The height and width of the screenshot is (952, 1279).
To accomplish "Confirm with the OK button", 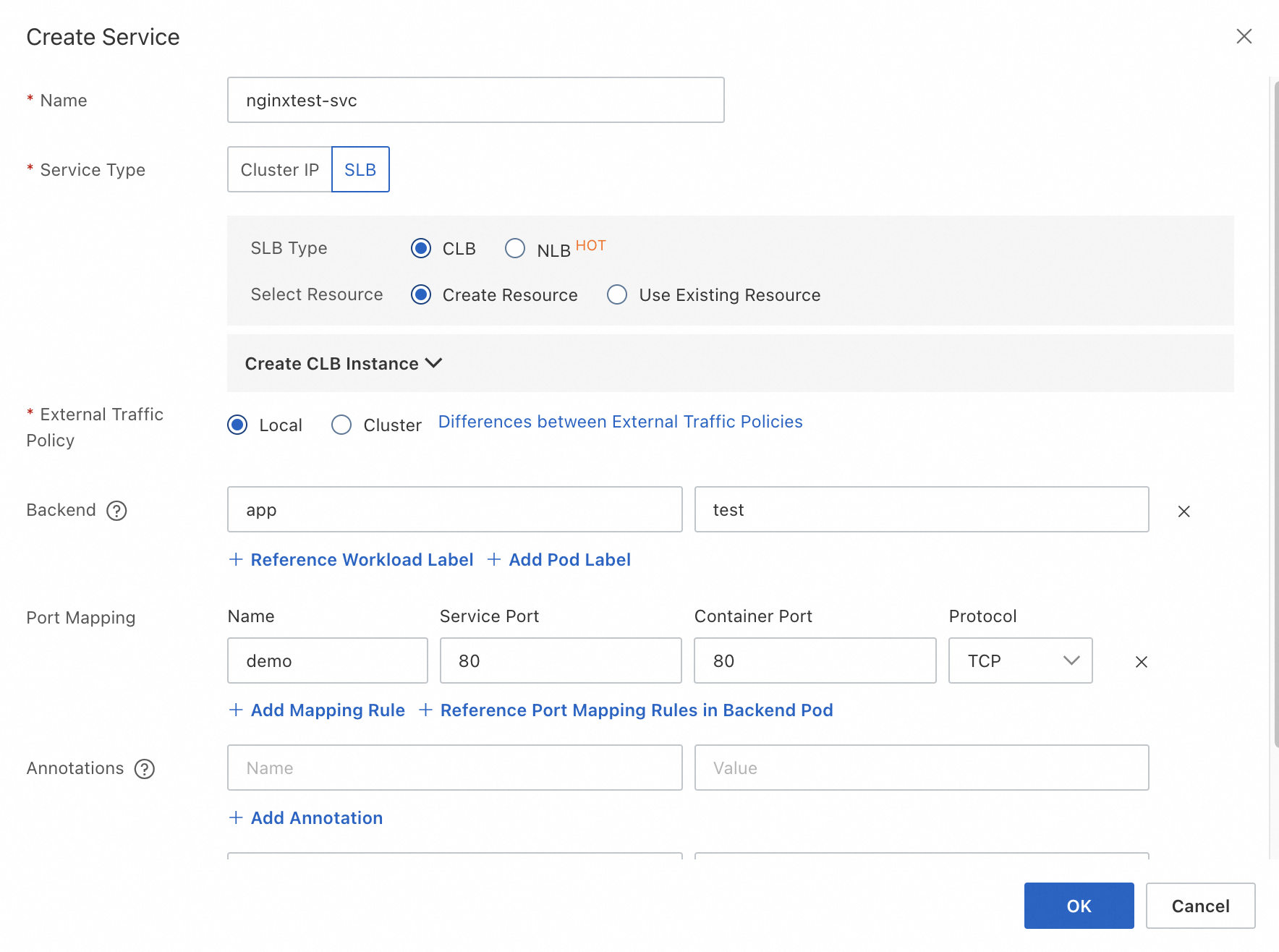I will 1079,906.
